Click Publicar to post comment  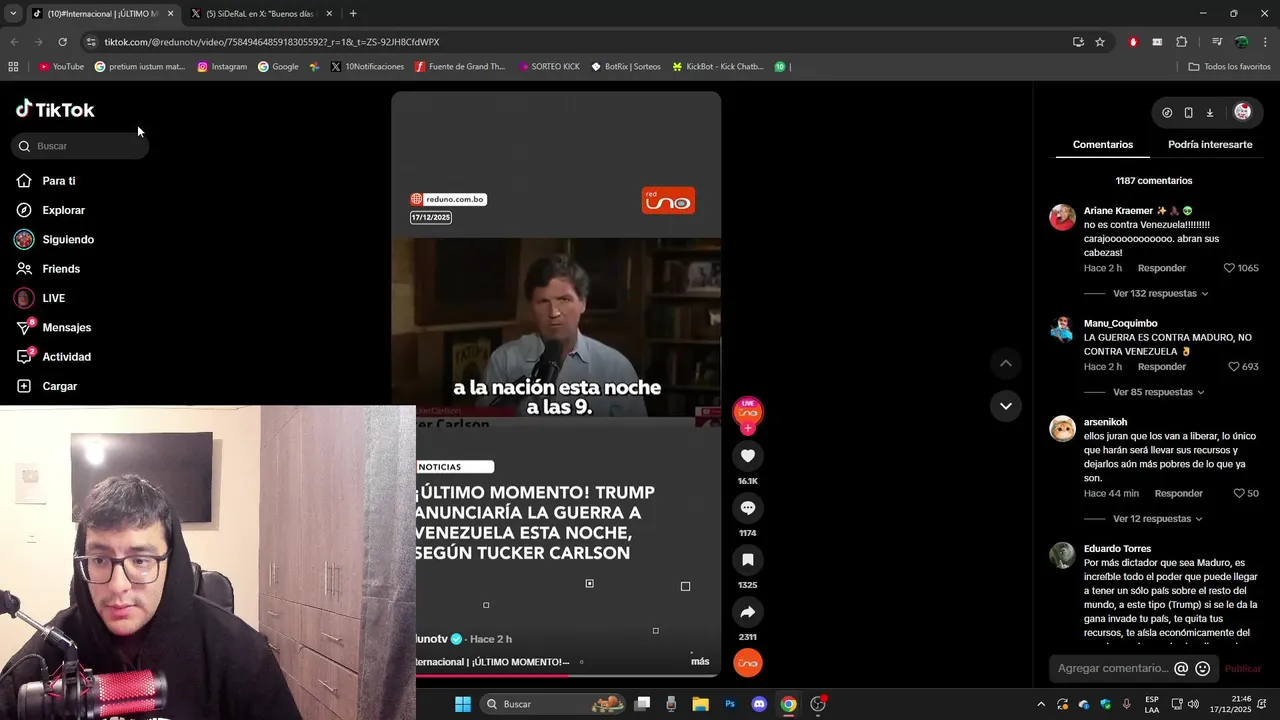tap(1243, 668)
